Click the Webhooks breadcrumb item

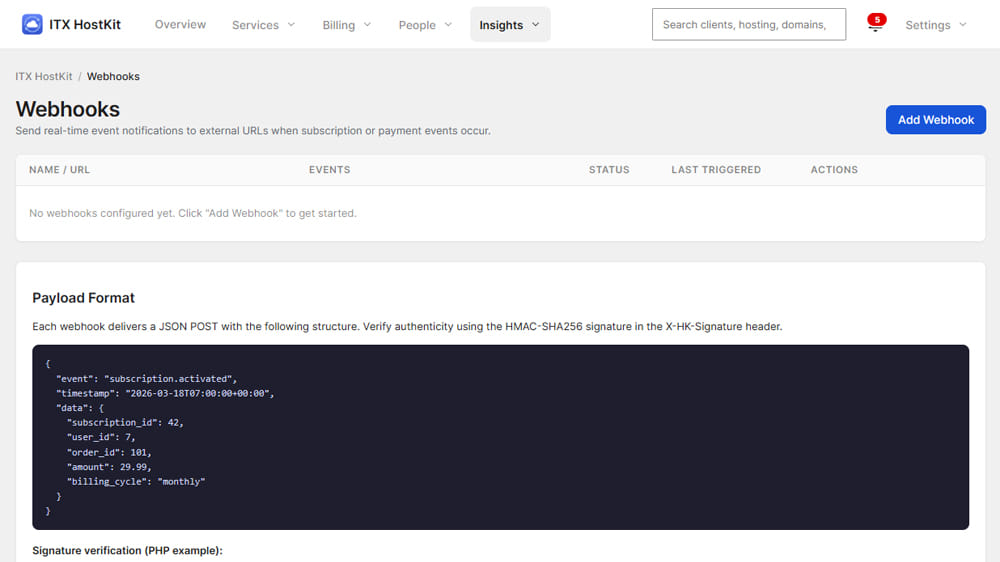pos(113,77)
